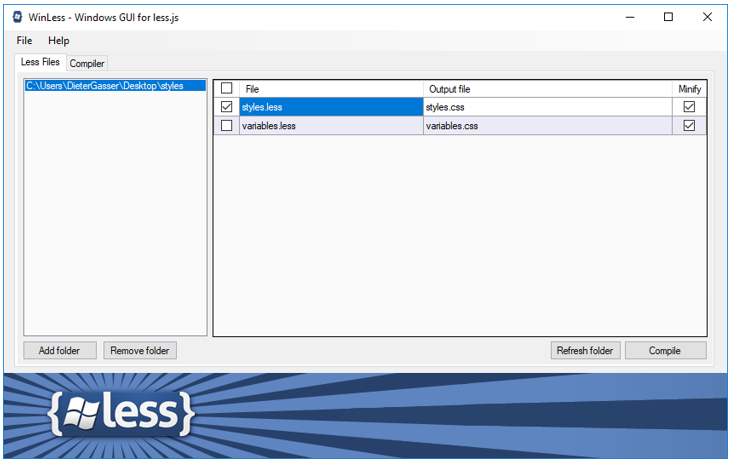Image resolution: width=733 pixels, height=464 pixels.
Task: Select the variables.less file row
Action: click(330, 126)
